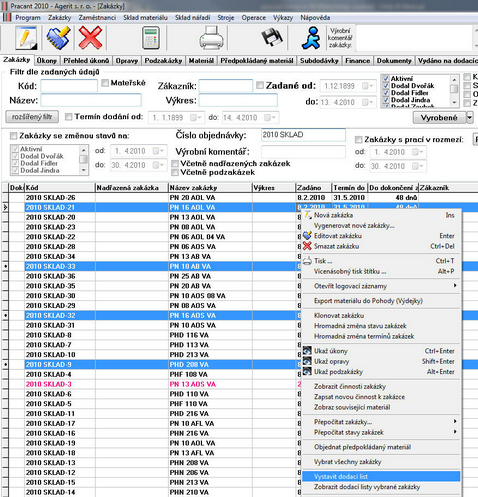Click the printer toolbar icon
Viewport: 478px width, 497px height.
(x=211, y=38)
